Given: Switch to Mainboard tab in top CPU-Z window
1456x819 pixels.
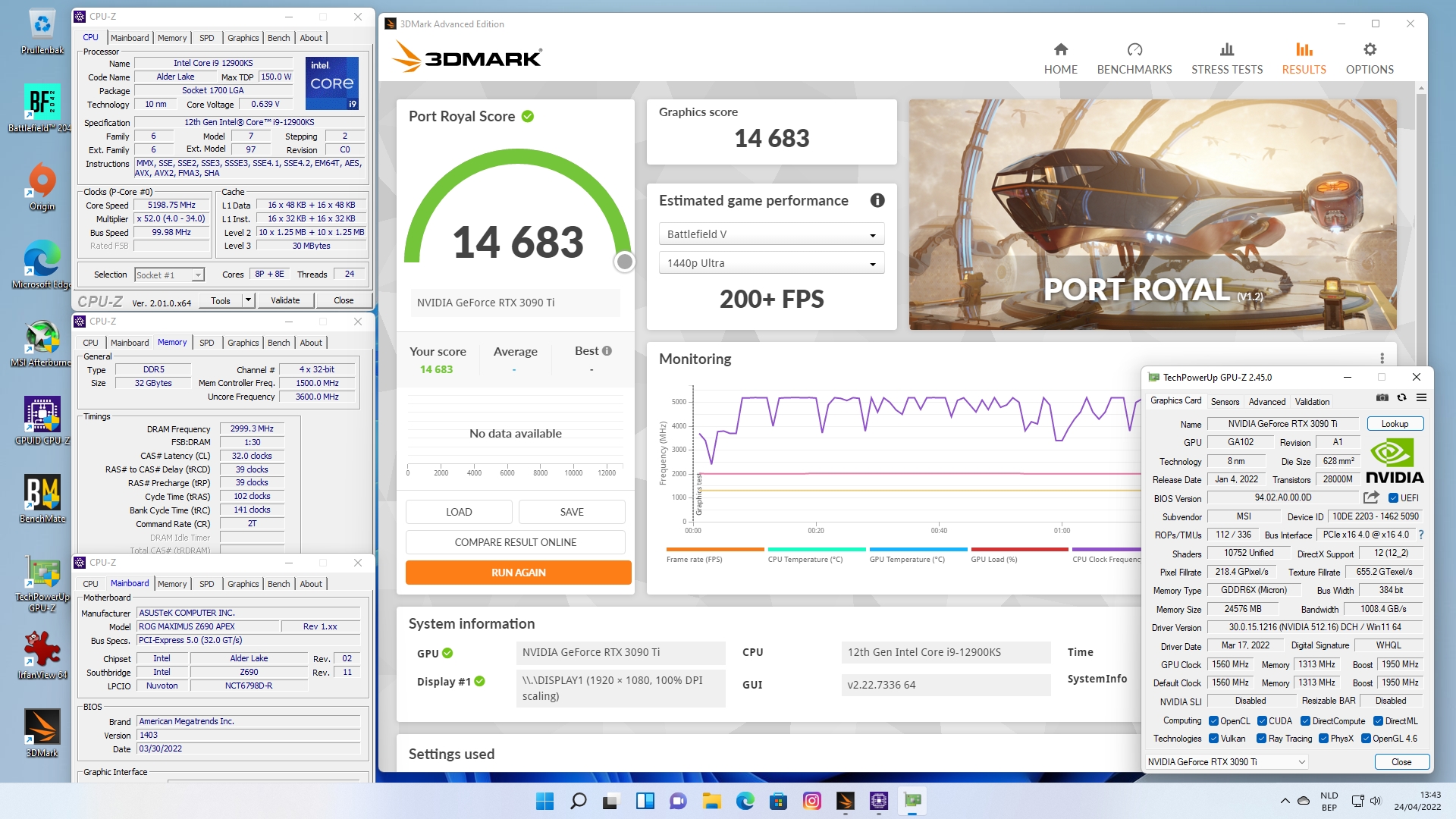Looking at the screenshot, I should [x=130, y=38].
